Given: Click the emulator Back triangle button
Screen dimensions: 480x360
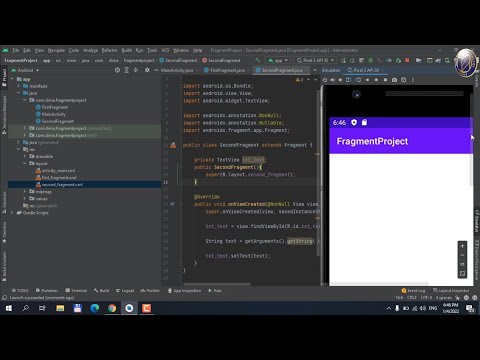Looking at the screenshot, I should [x=367, y=80].
